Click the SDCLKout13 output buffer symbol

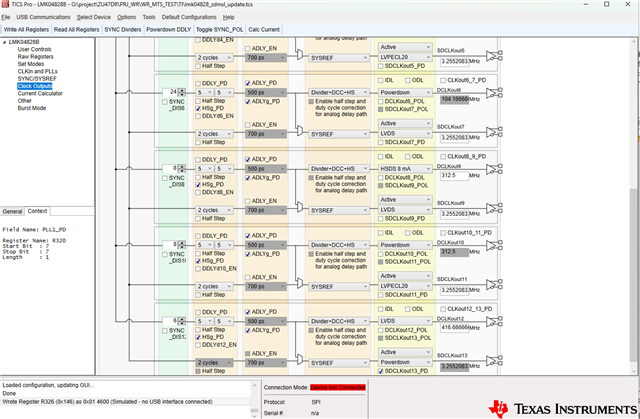tap(494, 361)
